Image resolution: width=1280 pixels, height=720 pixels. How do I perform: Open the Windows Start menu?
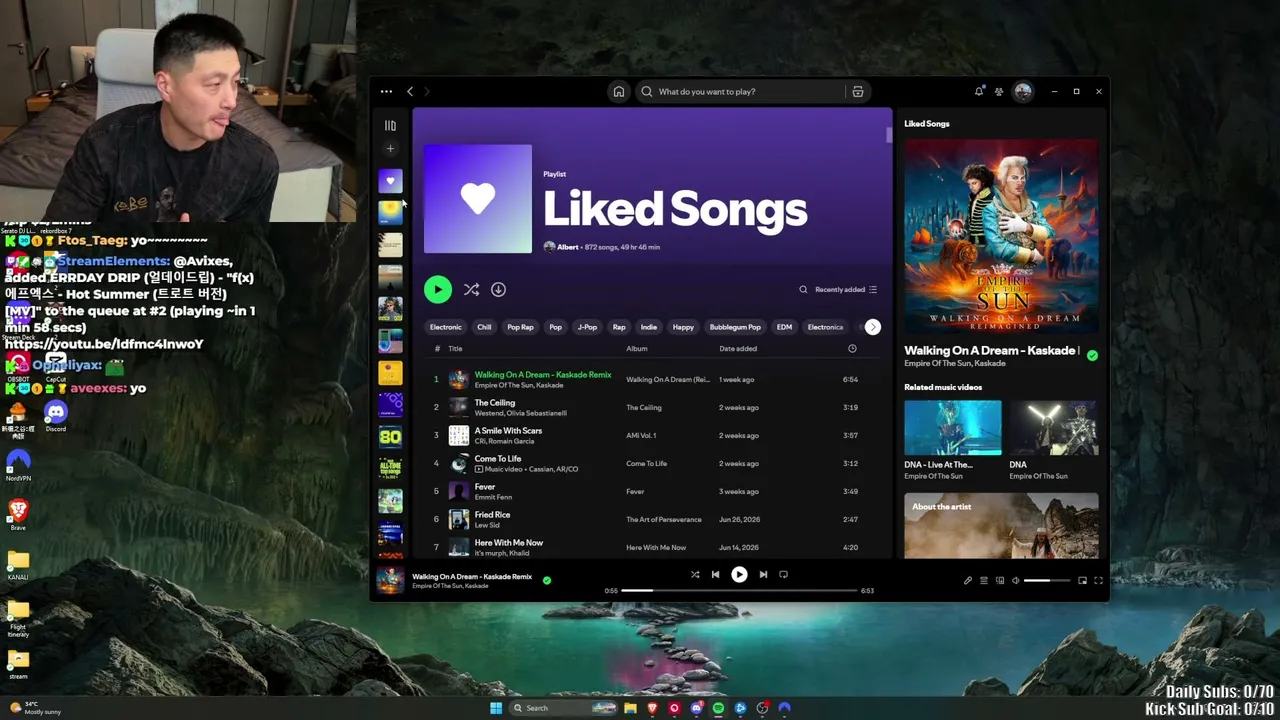(496, 708)
